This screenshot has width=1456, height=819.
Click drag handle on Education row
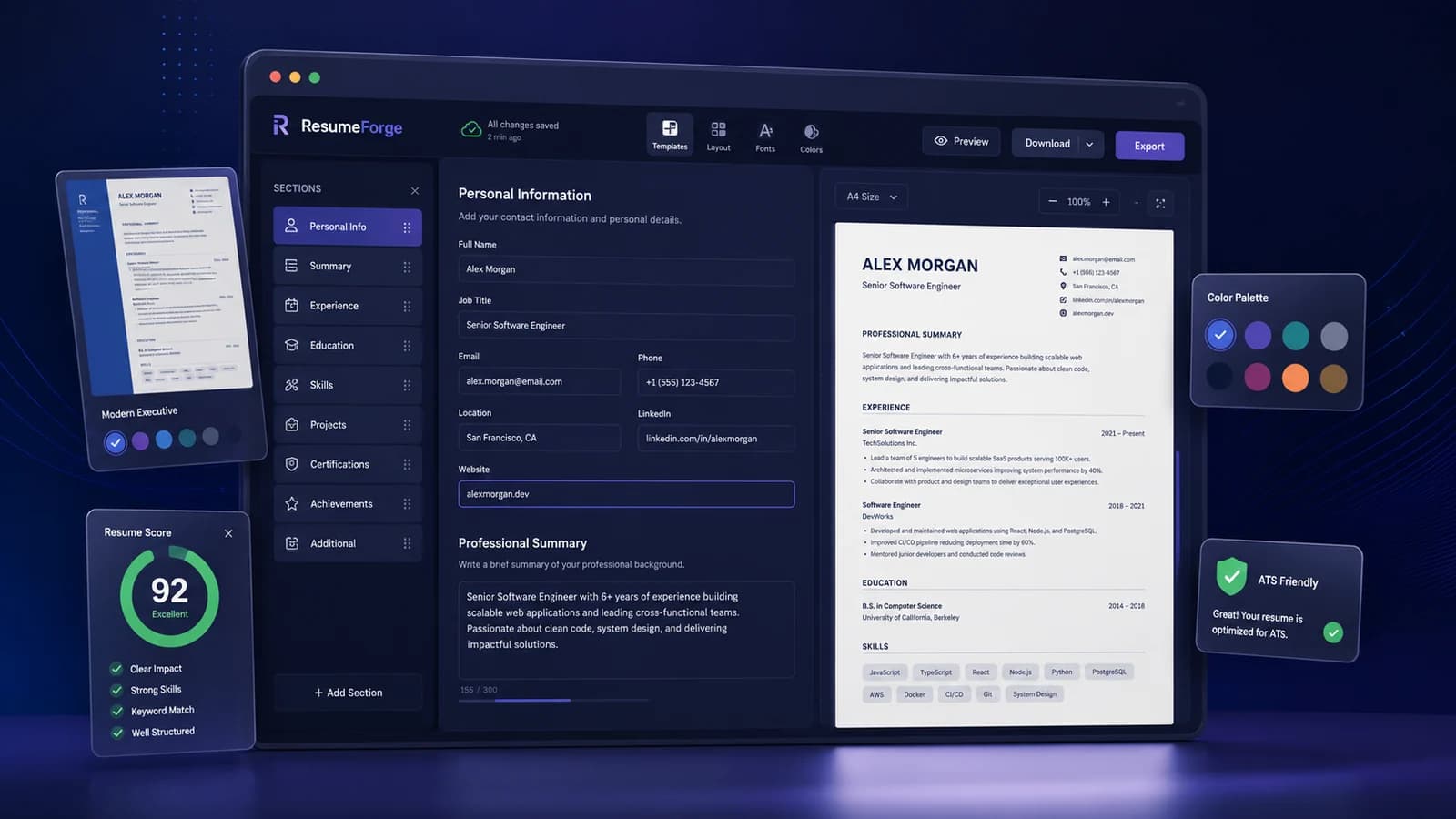click(x=407, y=346)
